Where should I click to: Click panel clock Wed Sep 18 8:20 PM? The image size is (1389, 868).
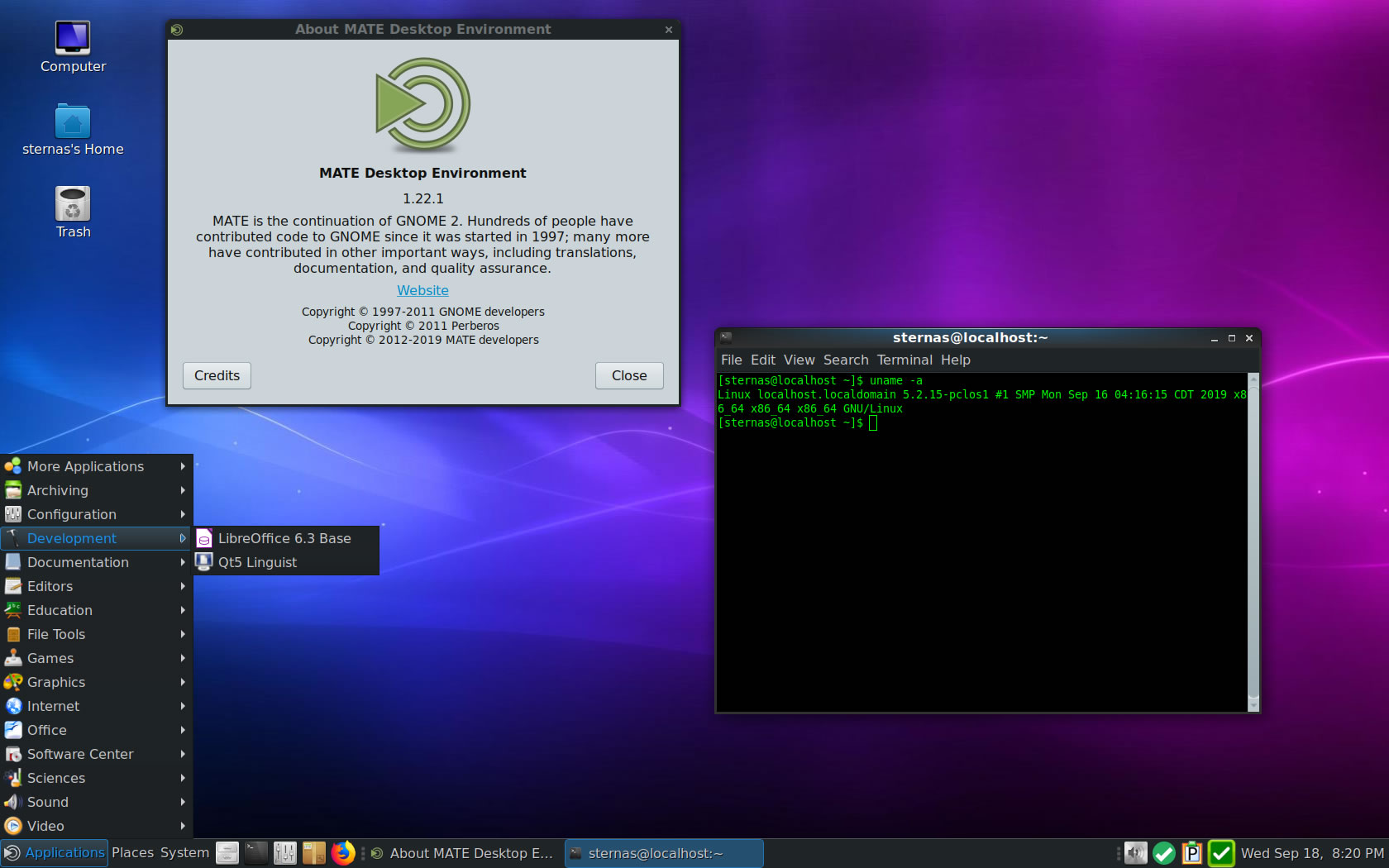pyautogui.click(x=1312, y=853)
